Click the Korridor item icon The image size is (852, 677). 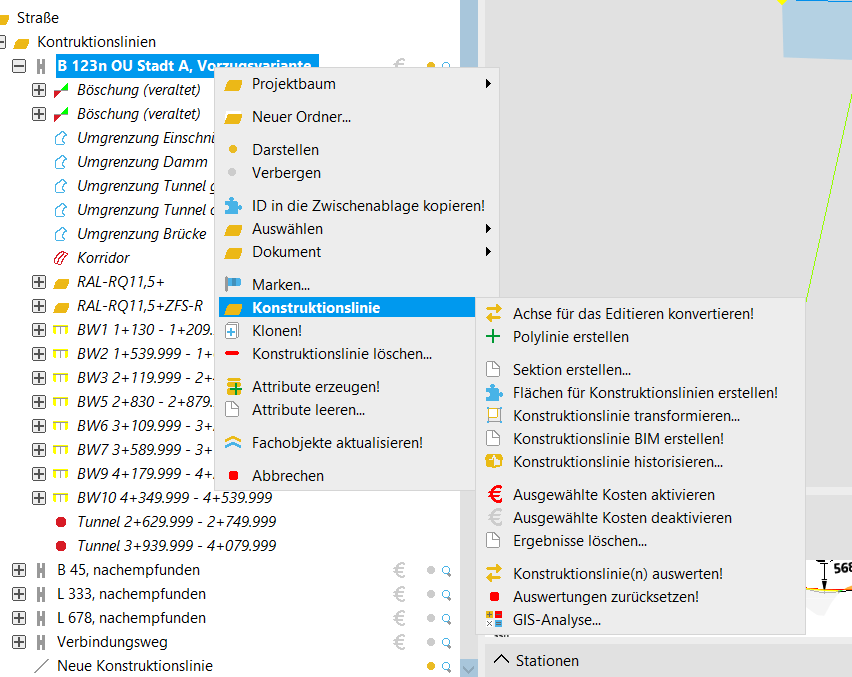(61, 258)
